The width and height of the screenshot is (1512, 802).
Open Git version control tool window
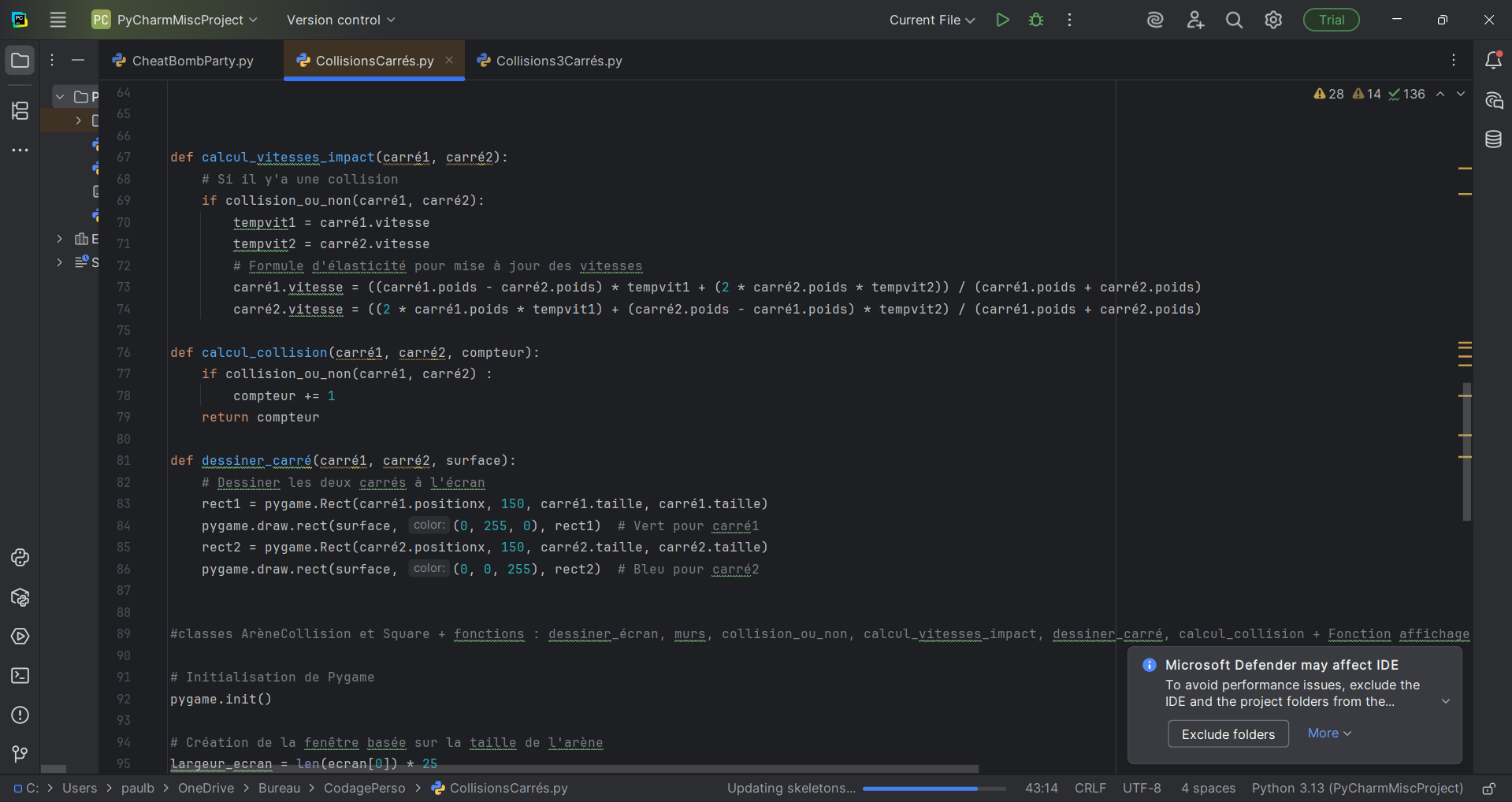[x=20, y=755]
